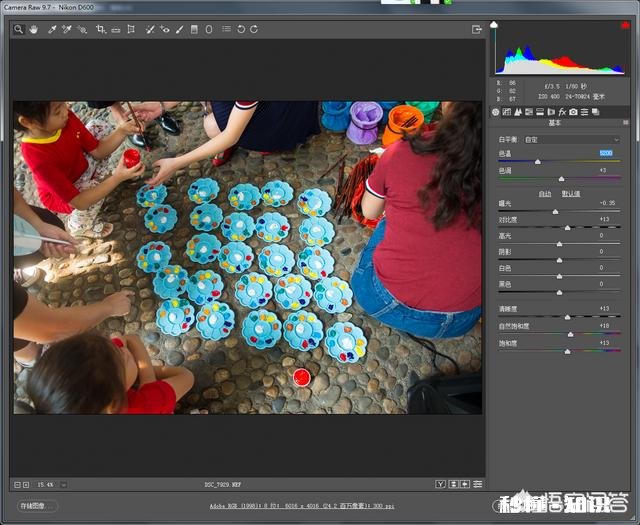Adjust the saturation (饱和度) slider
640x525 pixels.
pyautogui.click(x=567, y=351)
